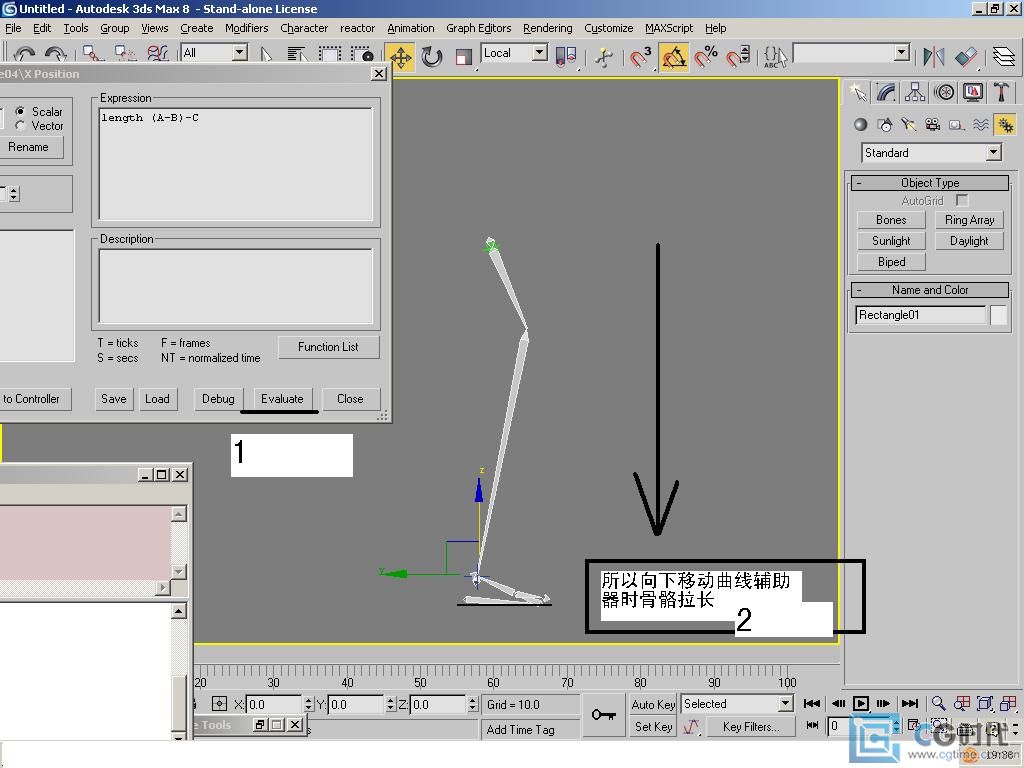Open the Standard category dropdown
1024x768 pixels.
pos(993,153)
